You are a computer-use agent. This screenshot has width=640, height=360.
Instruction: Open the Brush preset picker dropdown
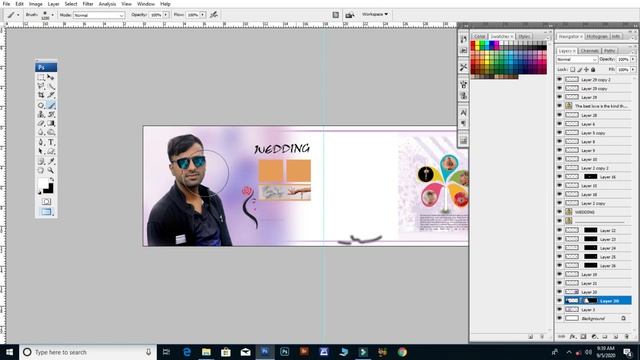tap(52, 15)
